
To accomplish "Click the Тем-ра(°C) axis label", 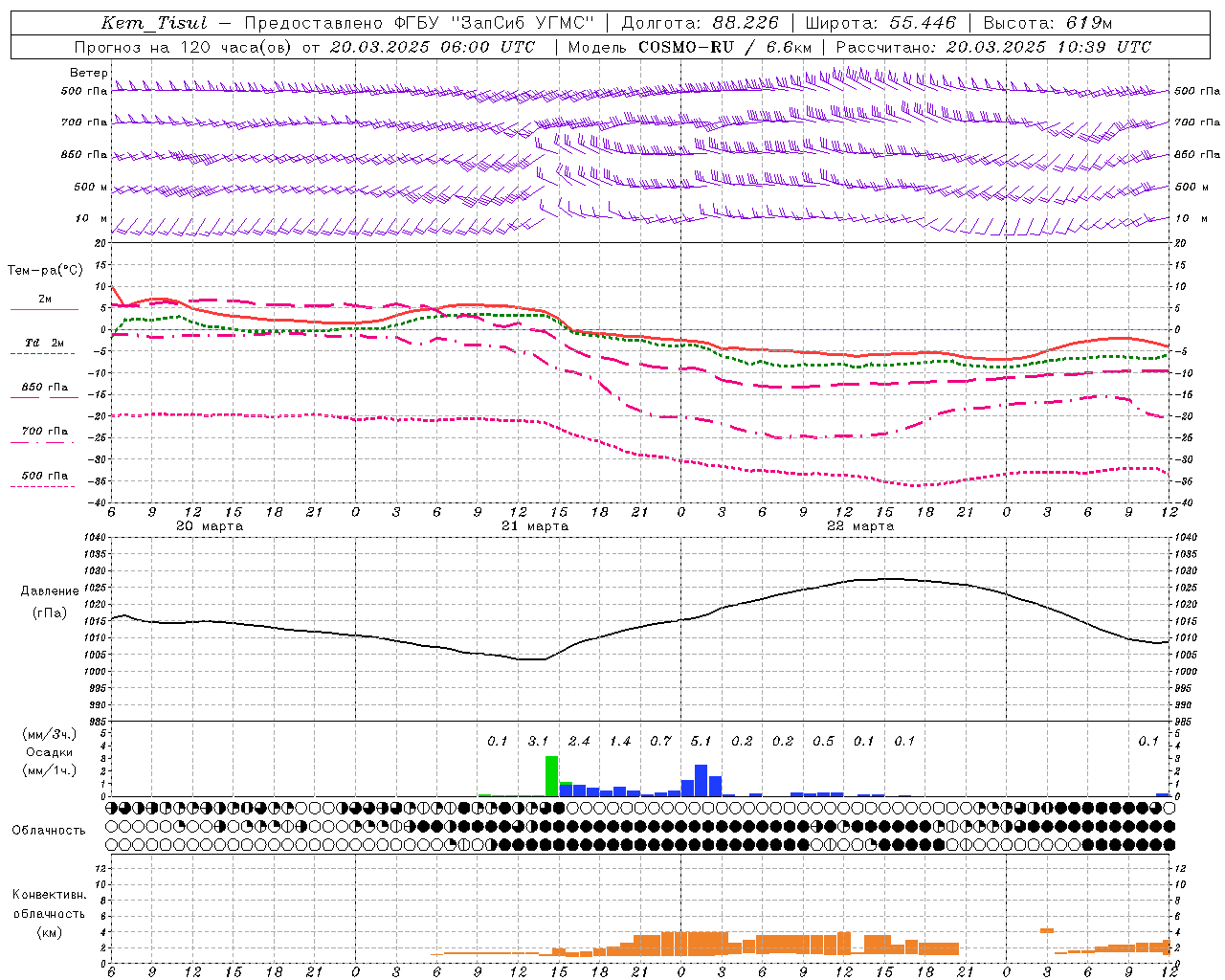I will [x=45, y=271].
